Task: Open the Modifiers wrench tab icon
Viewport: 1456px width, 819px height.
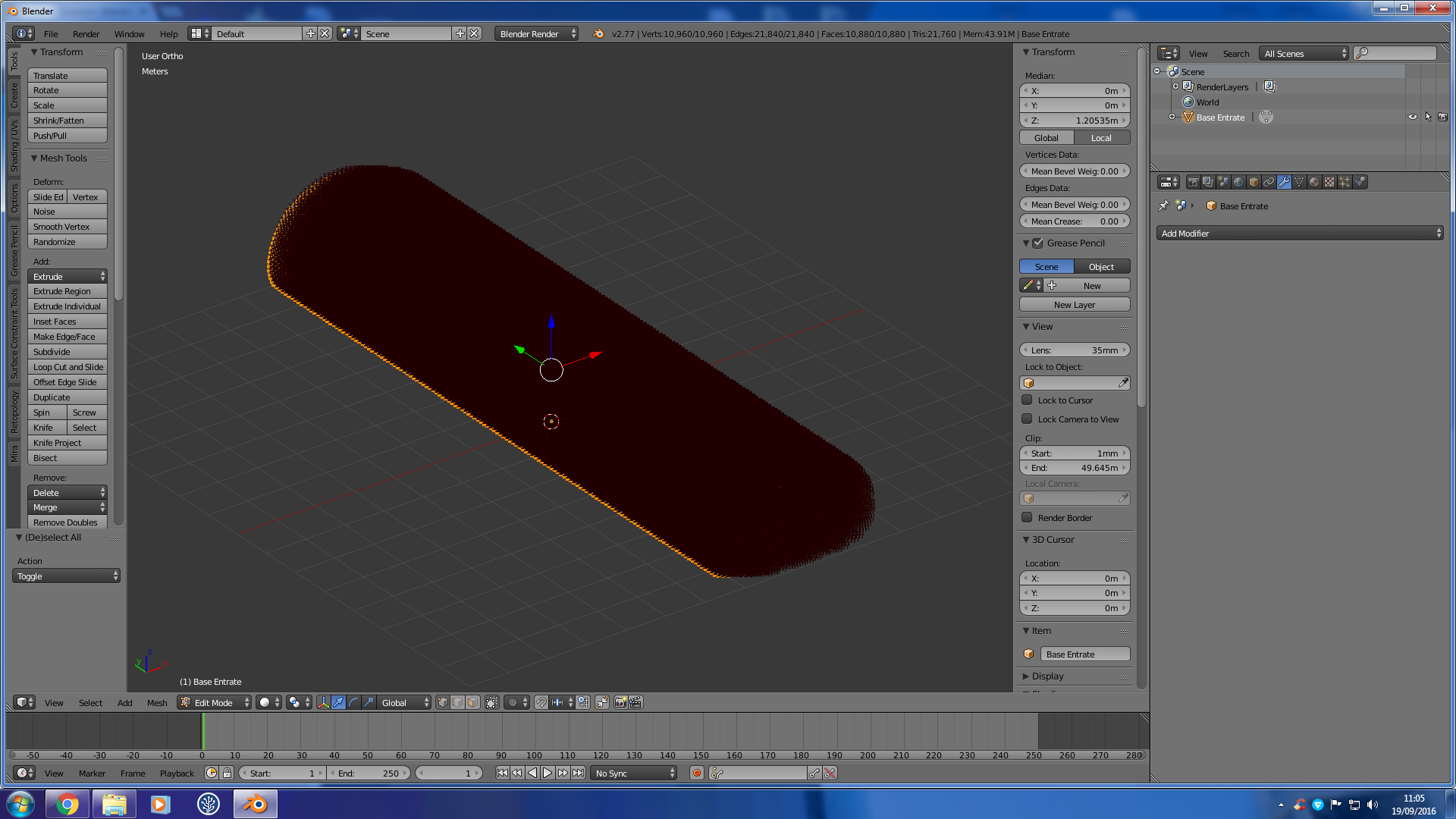Action: [x=1284, y=182]
